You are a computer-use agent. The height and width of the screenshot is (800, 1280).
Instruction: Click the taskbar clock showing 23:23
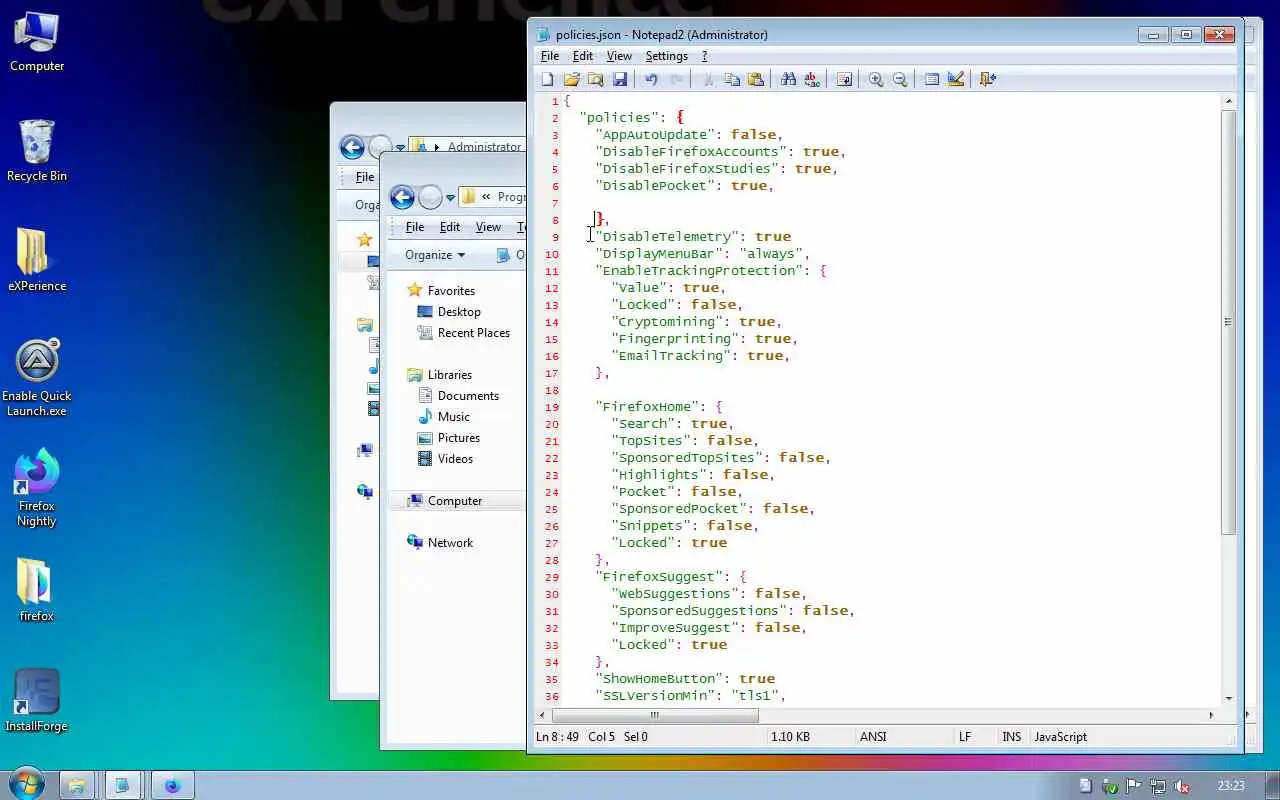(1231, 786)
